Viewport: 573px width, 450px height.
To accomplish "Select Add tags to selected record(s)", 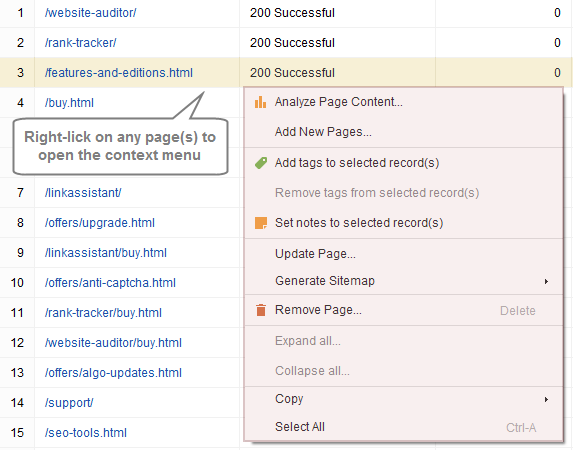I will [x=357, y=163].
